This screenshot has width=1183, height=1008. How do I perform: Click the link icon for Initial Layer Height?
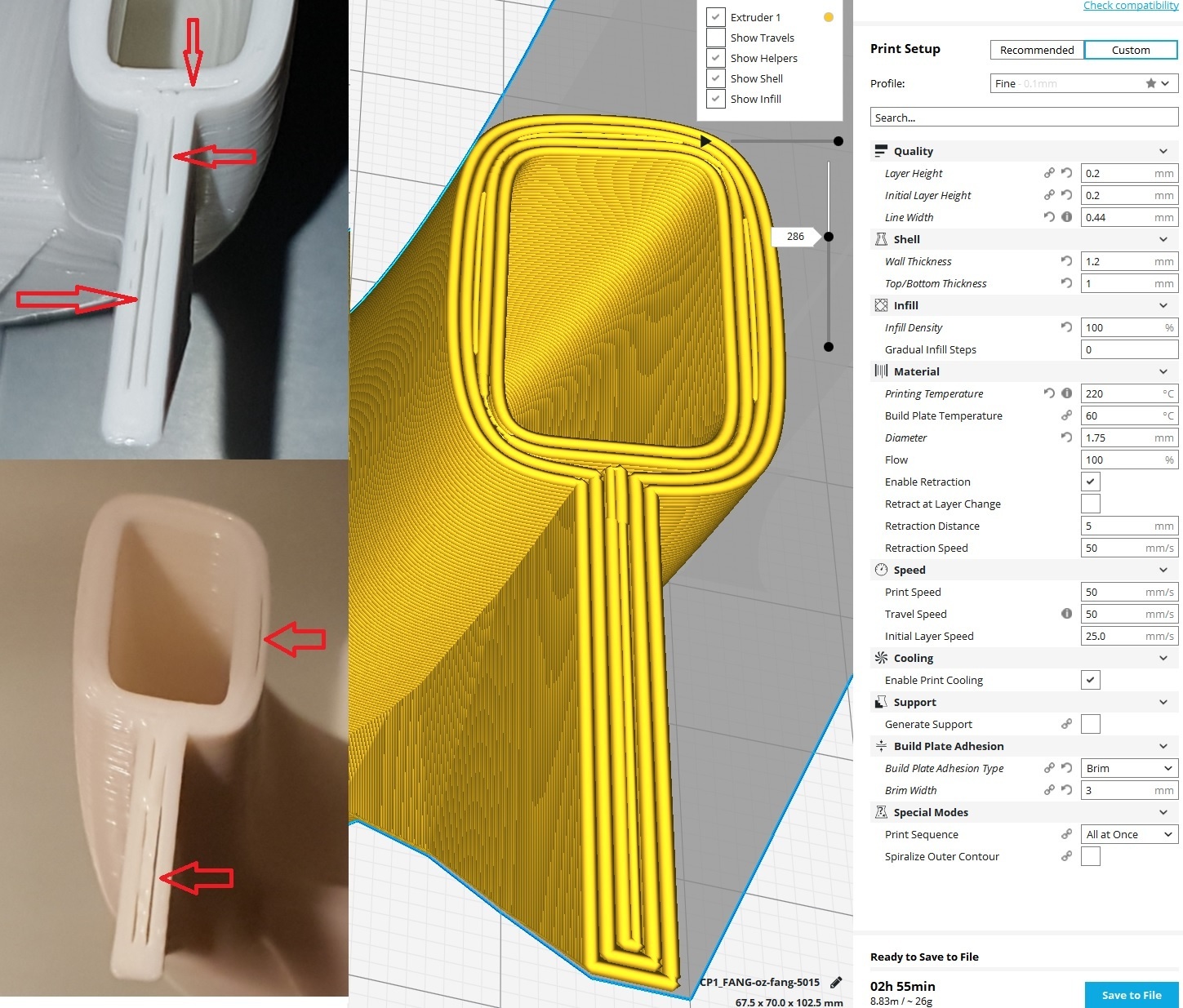coord(1049,195)
